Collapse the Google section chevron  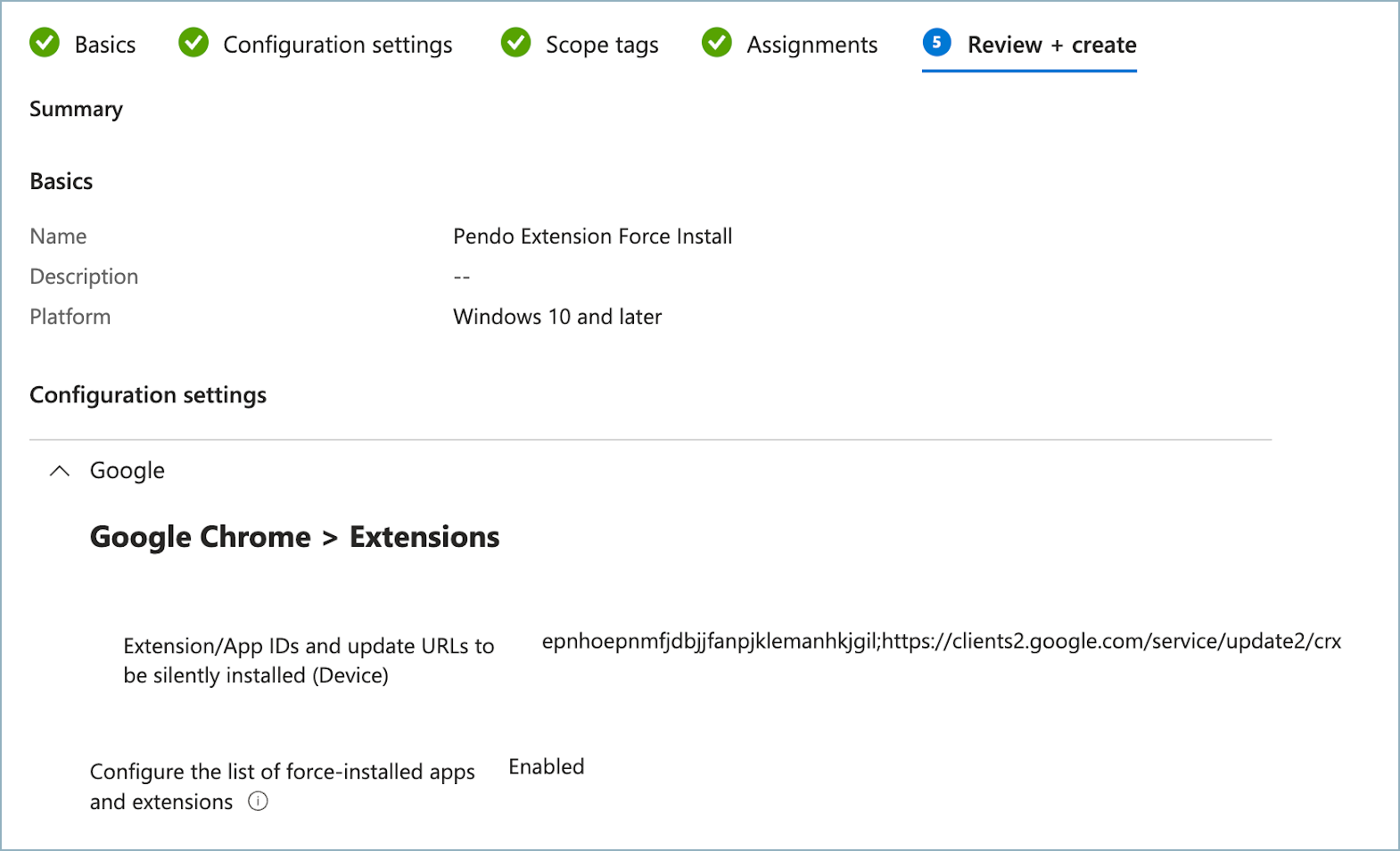(60, 471)
